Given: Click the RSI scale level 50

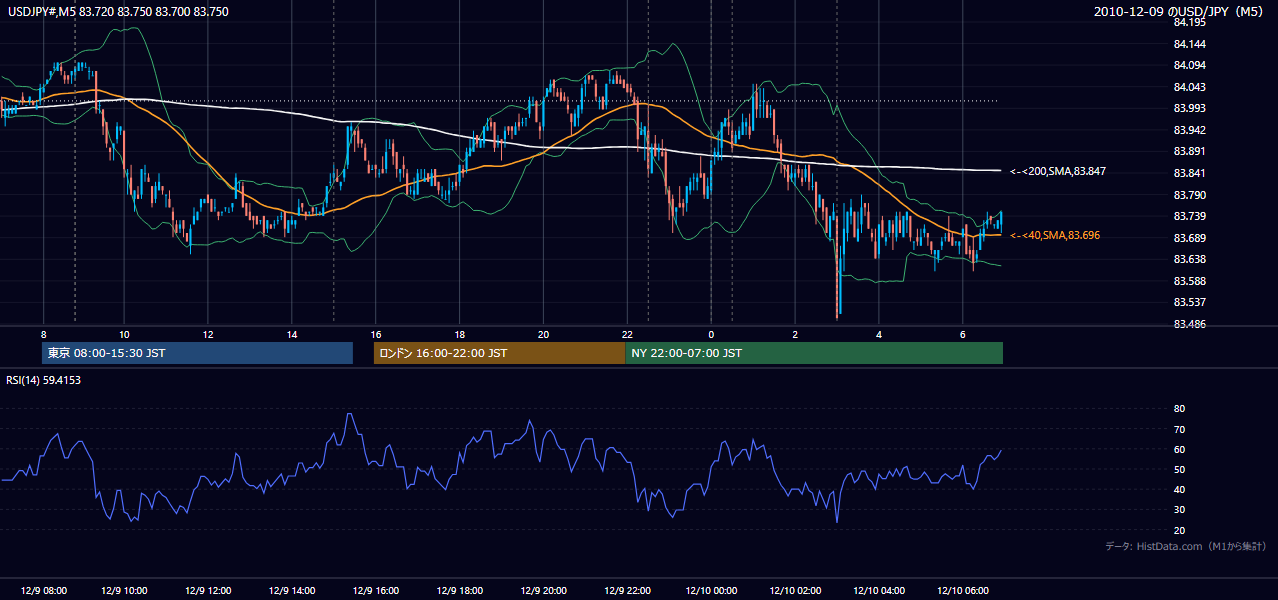Looking at the screenshot, I should tap(1179, 469).
